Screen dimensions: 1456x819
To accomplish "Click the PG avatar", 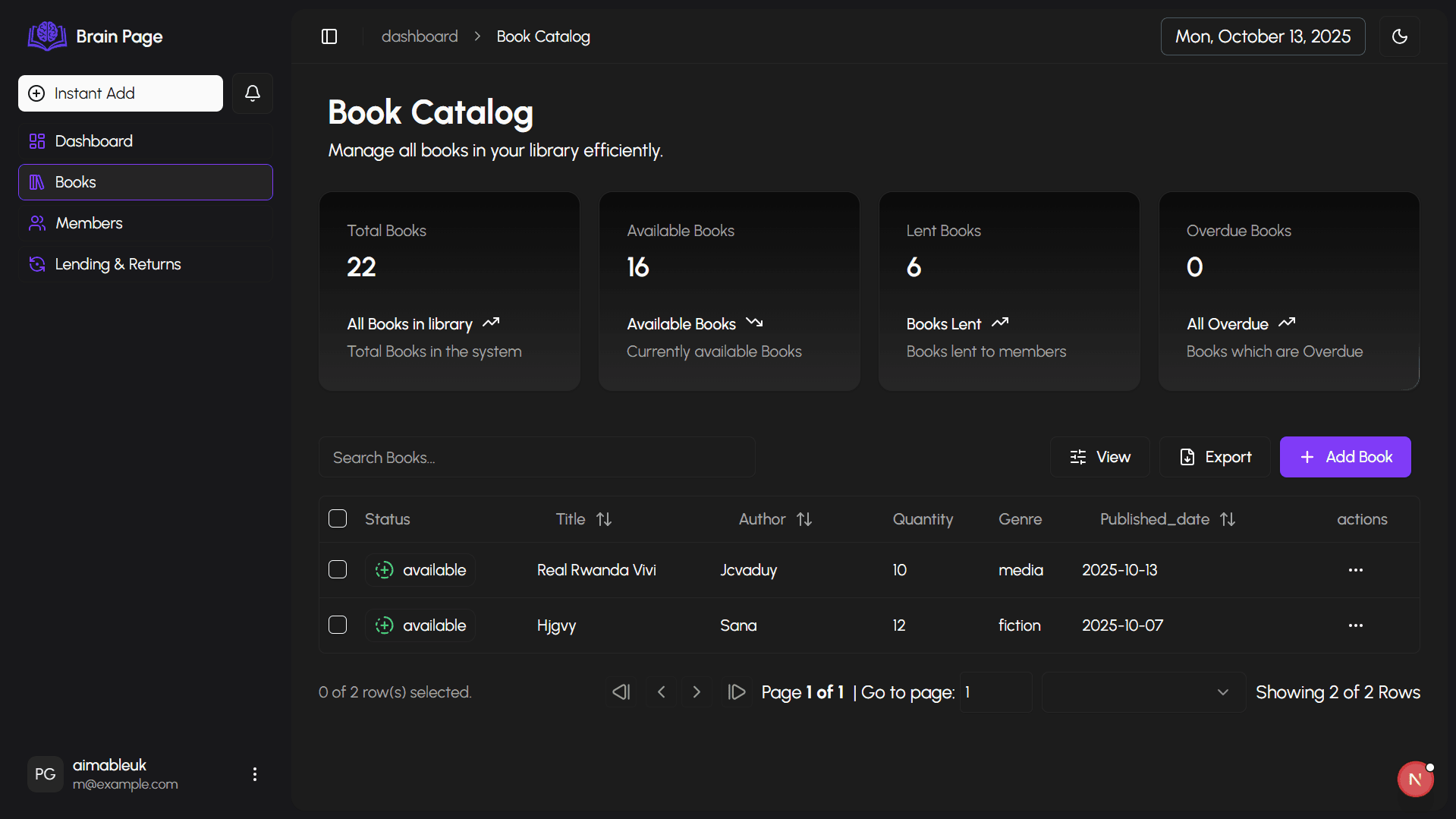I will click(45, 774).
